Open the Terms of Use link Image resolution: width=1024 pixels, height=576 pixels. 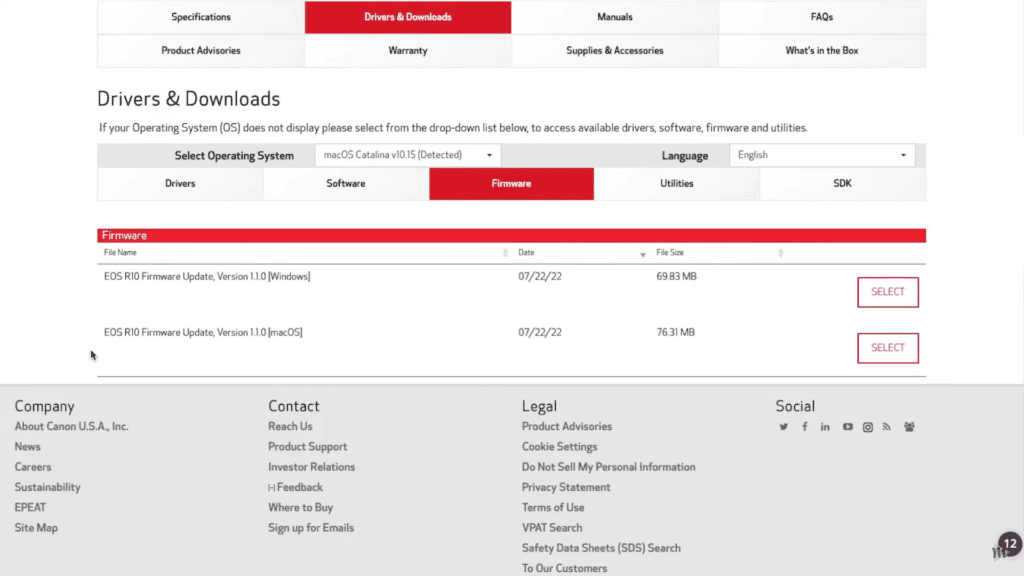[552, 507]
